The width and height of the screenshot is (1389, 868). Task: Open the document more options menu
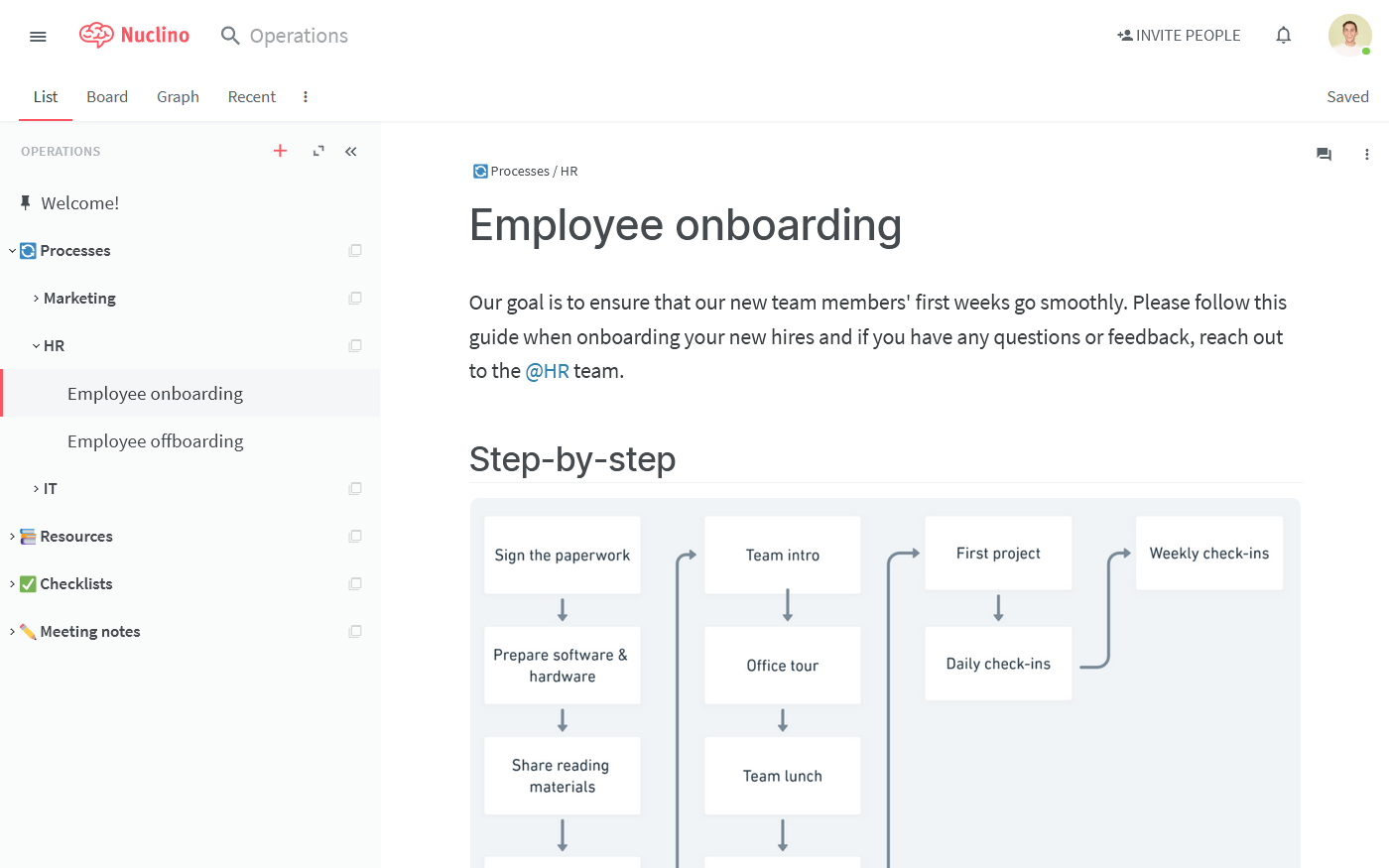pos(1367,155)
